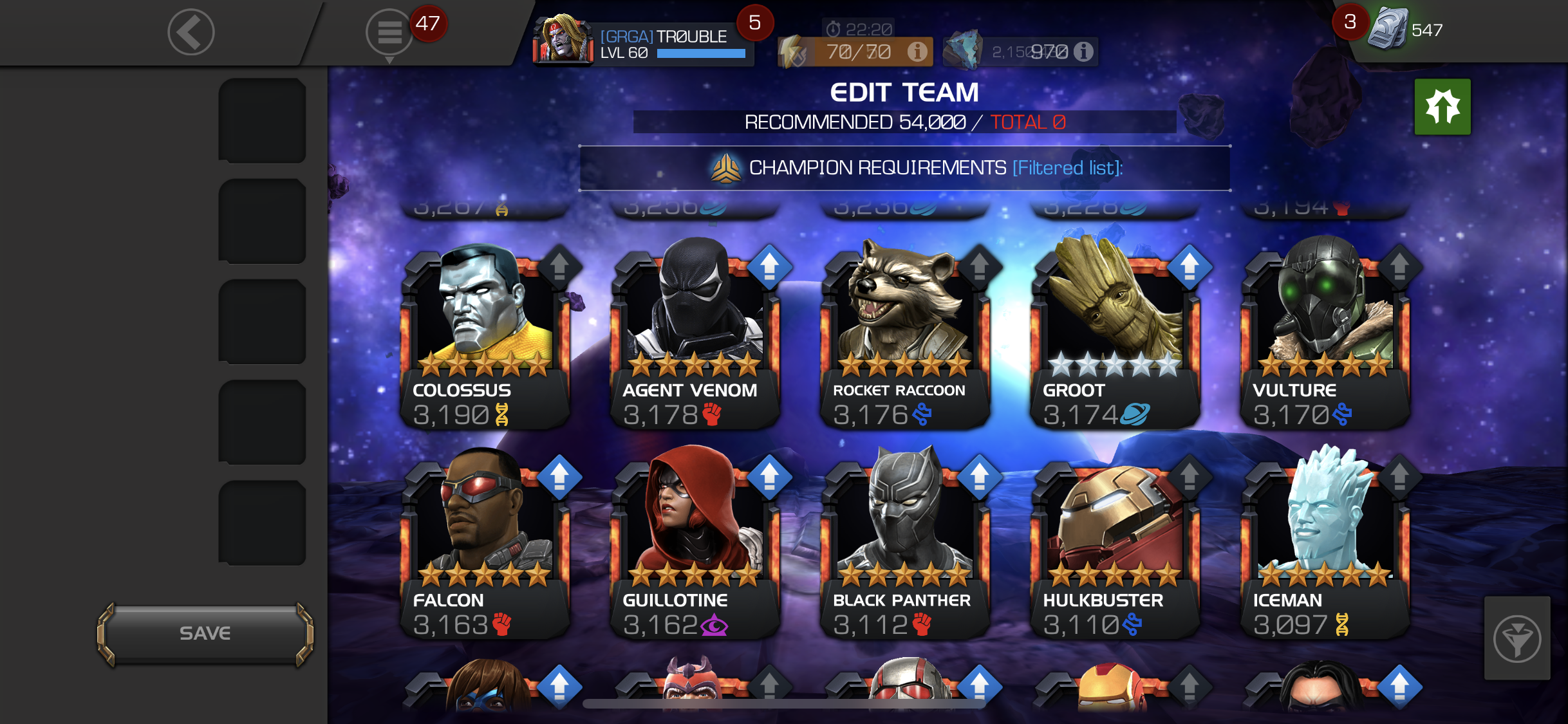
Task: Tap the blue upgrade arrow on Groot
Action: pyautogui.click(x=1189, y=266)
